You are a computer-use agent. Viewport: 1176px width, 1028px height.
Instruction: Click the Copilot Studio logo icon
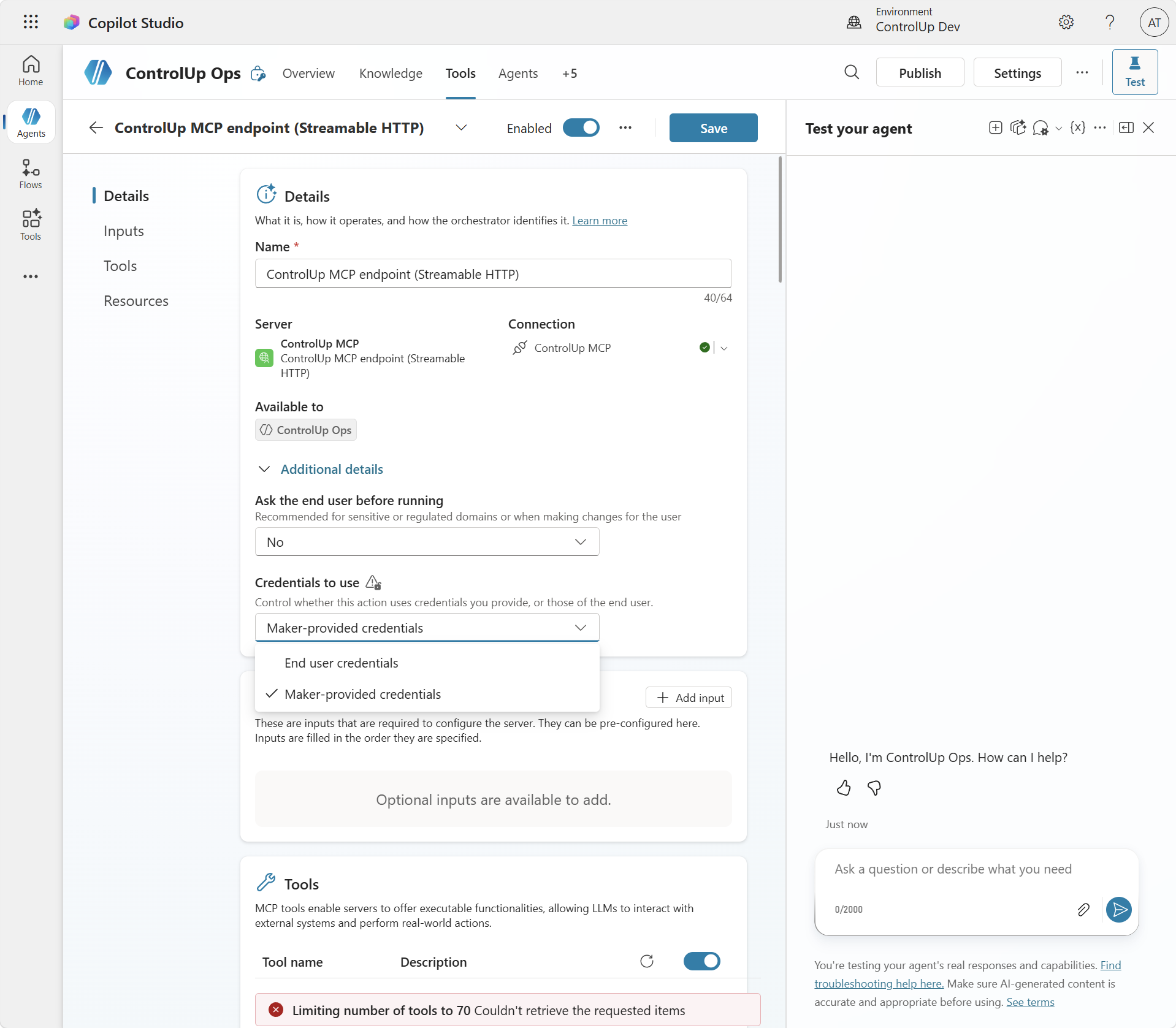click(x=71, y=23)
